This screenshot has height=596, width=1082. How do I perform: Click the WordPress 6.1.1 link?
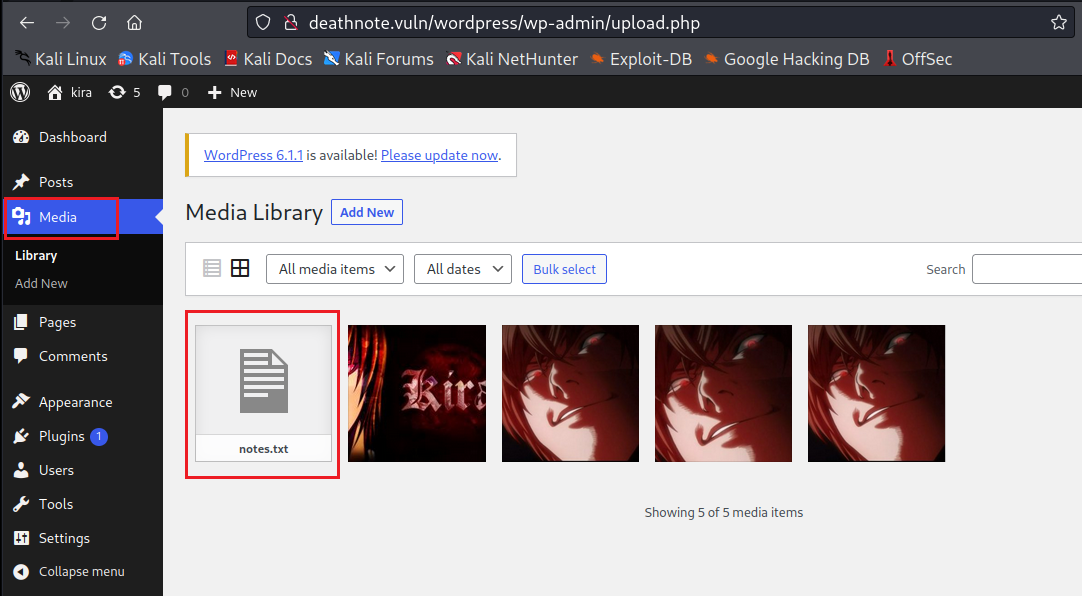click(253, 155)
